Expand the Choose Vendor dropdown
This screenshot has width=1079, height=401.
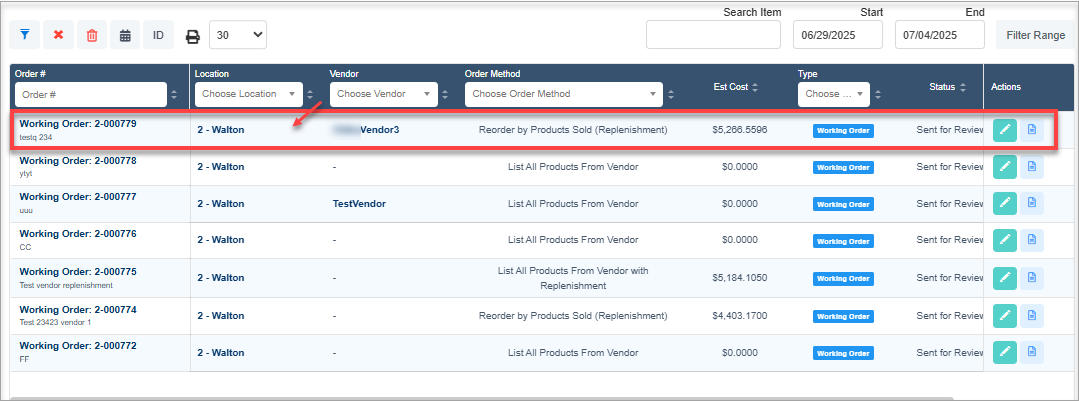[x=383, y=94]
